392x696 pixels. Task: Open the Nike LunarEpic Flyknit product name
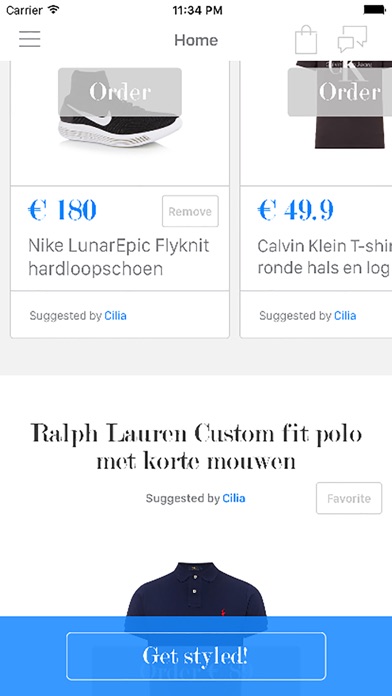(x=119, y=257)
